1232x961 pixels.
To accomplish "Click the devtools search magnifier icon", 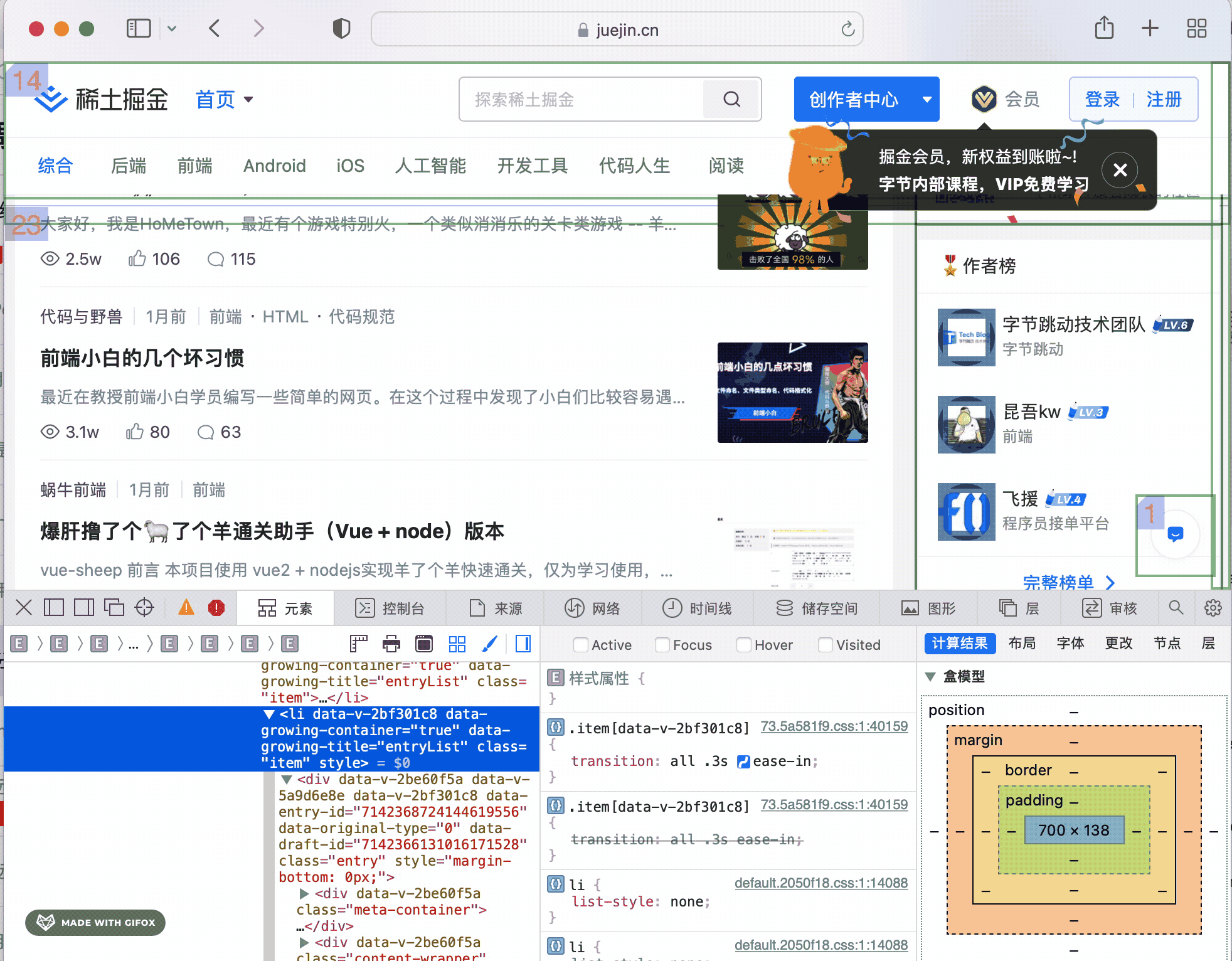I will [x=1176, y=607].
